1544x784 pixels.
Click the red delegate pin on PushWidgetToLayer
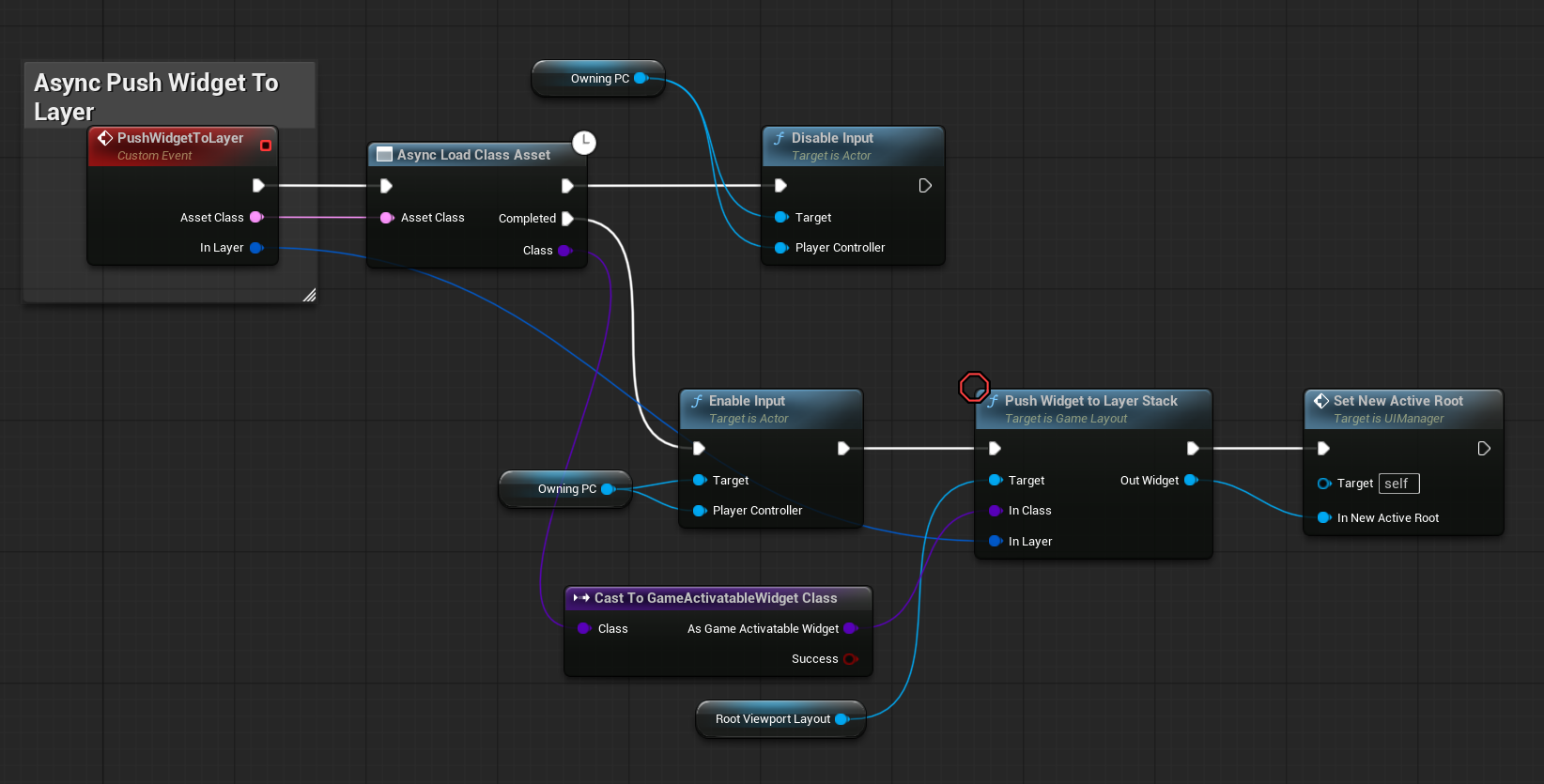(266, 146)
